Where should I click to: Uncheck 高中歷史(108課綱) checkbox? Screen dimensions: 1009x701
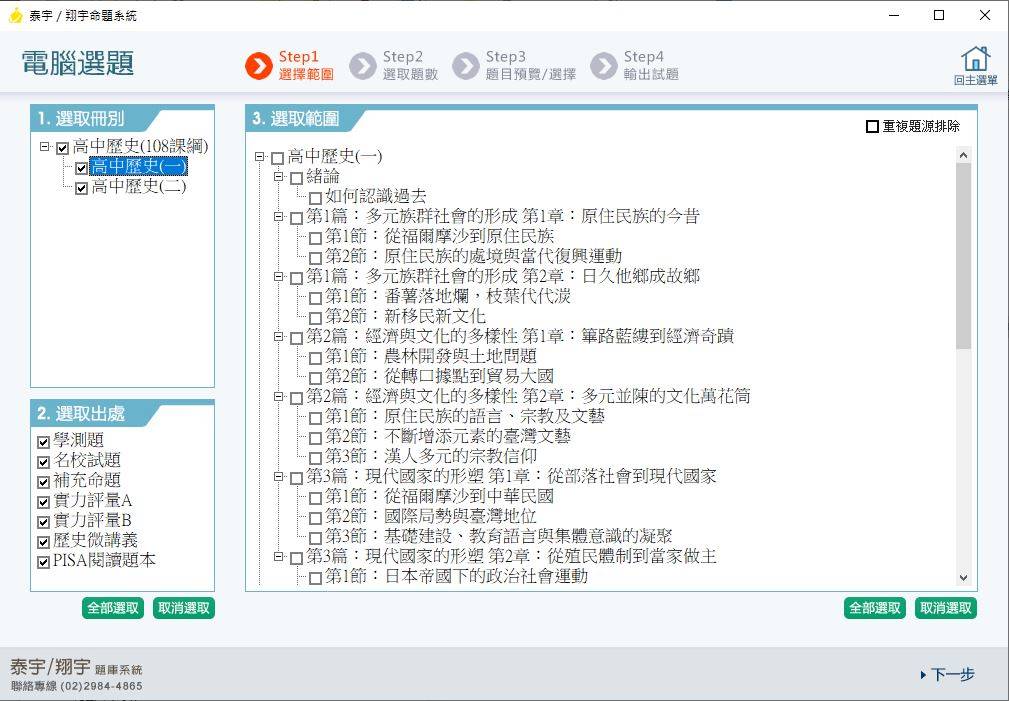click(x=62, y=148)
